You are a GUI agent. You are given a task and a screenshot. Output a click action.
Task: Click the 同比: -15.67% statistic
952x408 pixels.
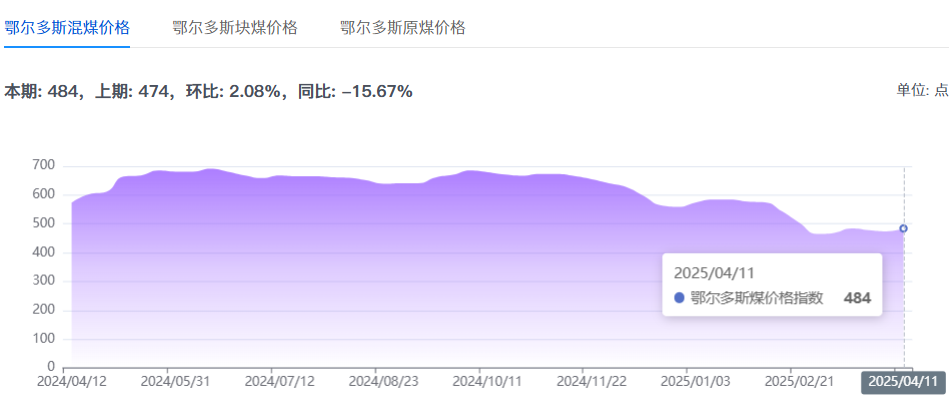pos(355,92)
